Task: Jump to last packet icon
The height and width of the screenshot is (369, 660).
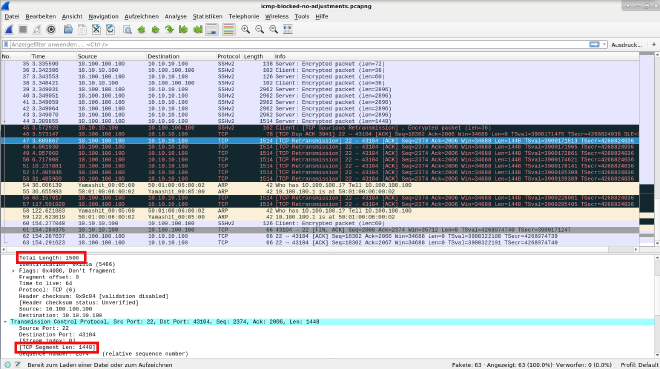Action: [x=197, y=29]
